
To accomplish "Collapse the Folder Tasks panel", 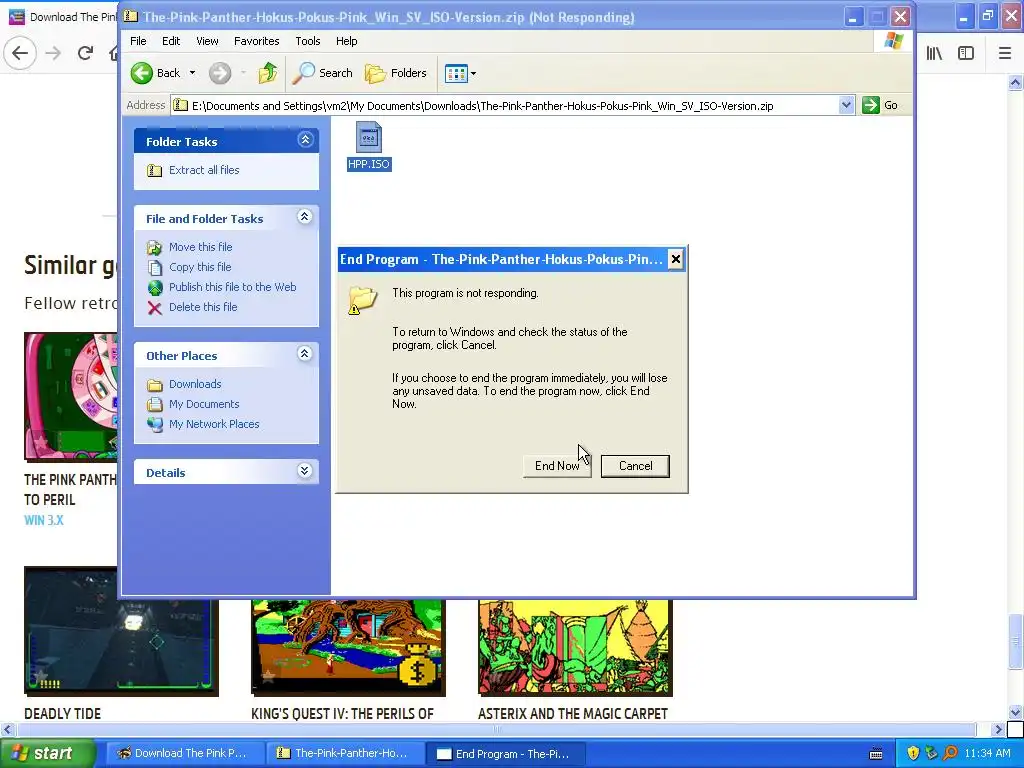I will [x=305, y=140].
